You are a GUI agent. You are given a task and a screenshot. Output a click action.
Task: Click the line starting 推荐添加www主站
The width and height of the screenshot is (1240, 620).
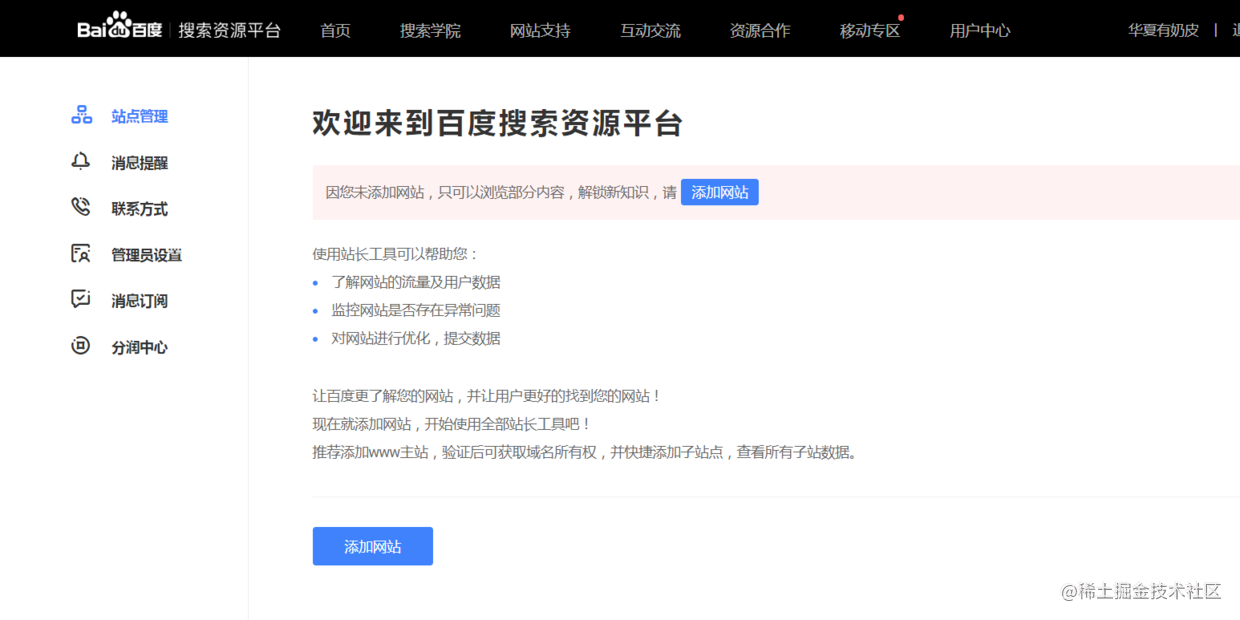coord(586,452)
